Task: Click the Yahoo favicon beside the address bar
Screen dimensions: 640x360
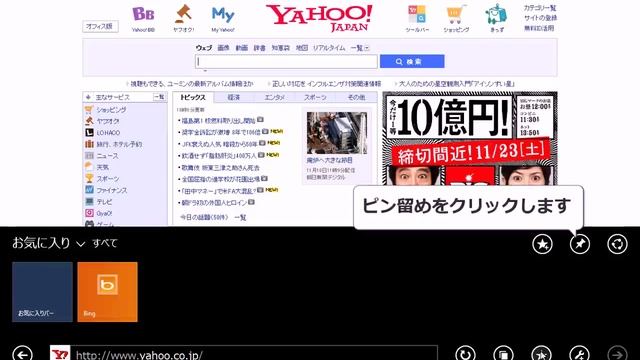Action: pyautogui.click(x=60, y=353)
